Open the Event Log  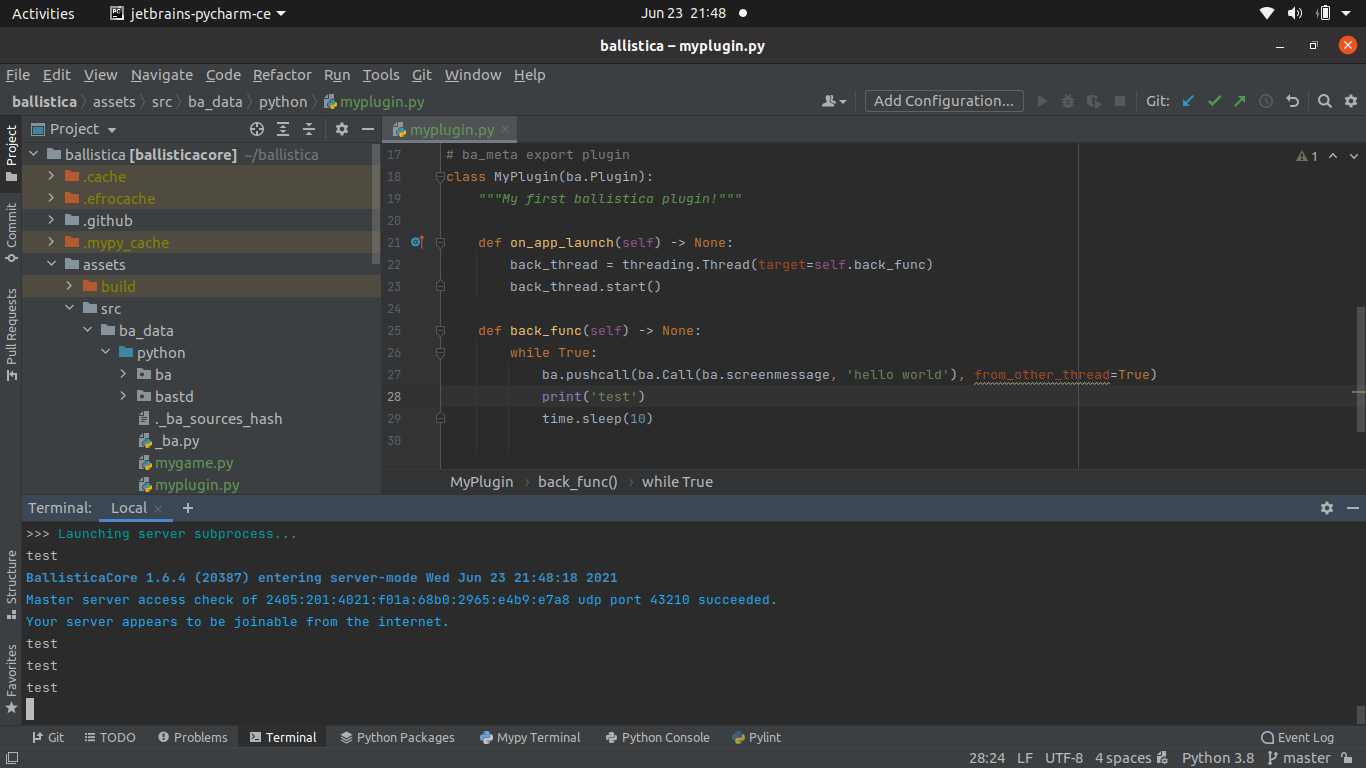click(x=1297, y=737)
